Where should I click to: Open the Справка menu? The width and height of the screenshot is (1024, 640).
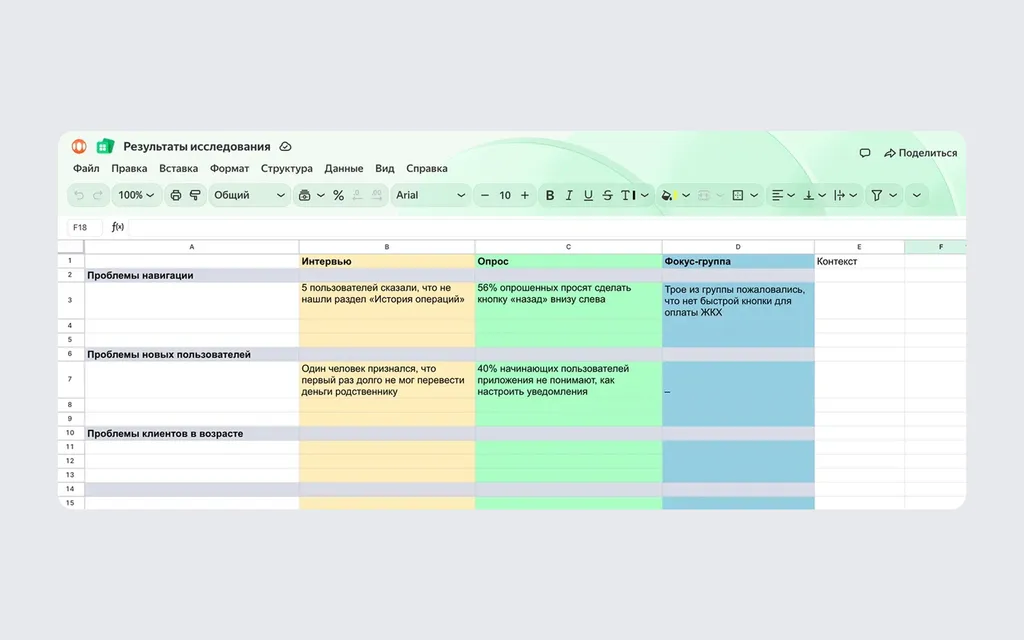pos(426,168)
